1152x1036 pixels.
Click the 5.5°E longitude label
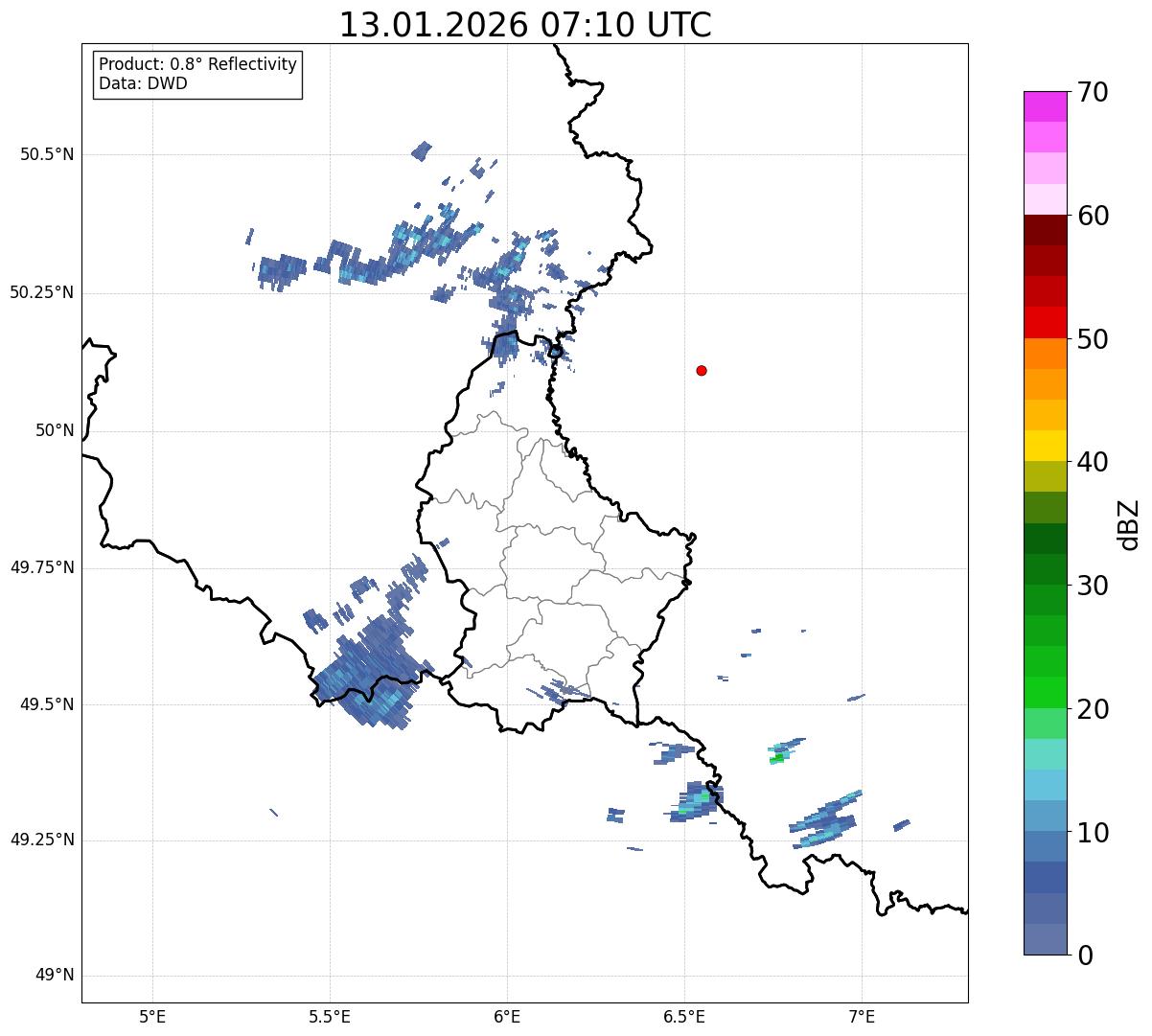330,1017
